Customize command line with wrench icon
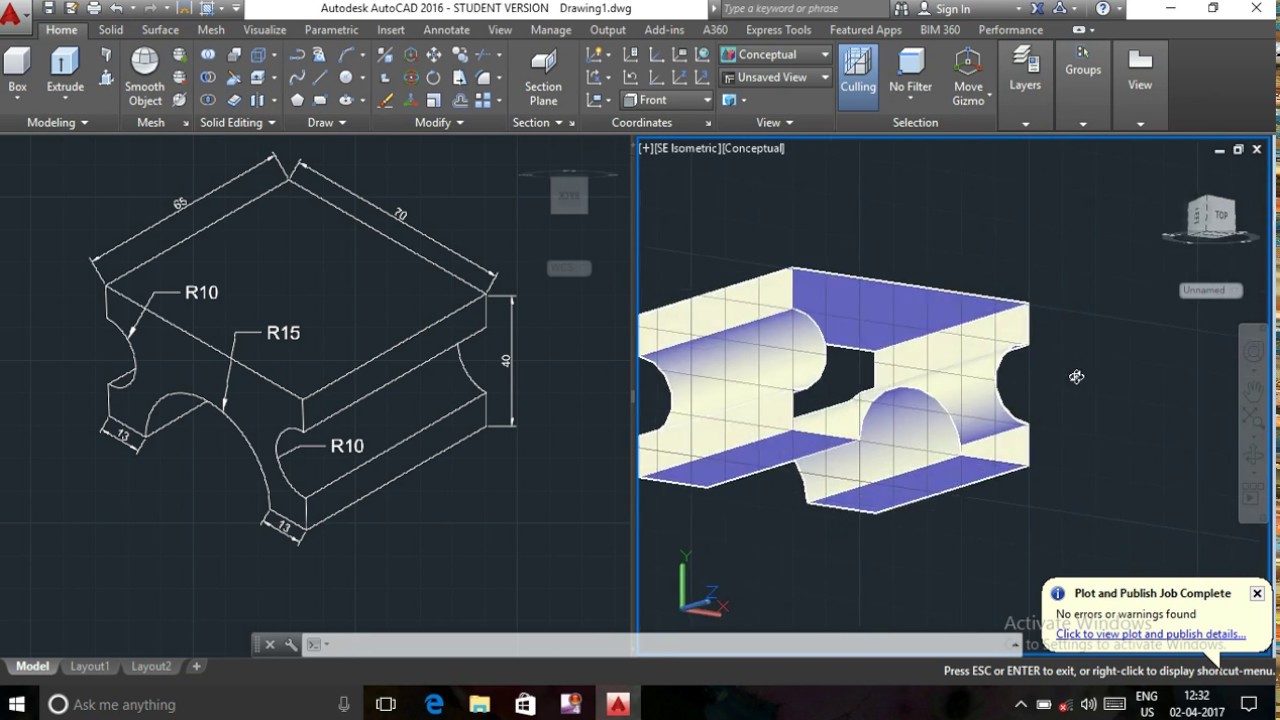The image size is (1280, 720). [291, 644]
